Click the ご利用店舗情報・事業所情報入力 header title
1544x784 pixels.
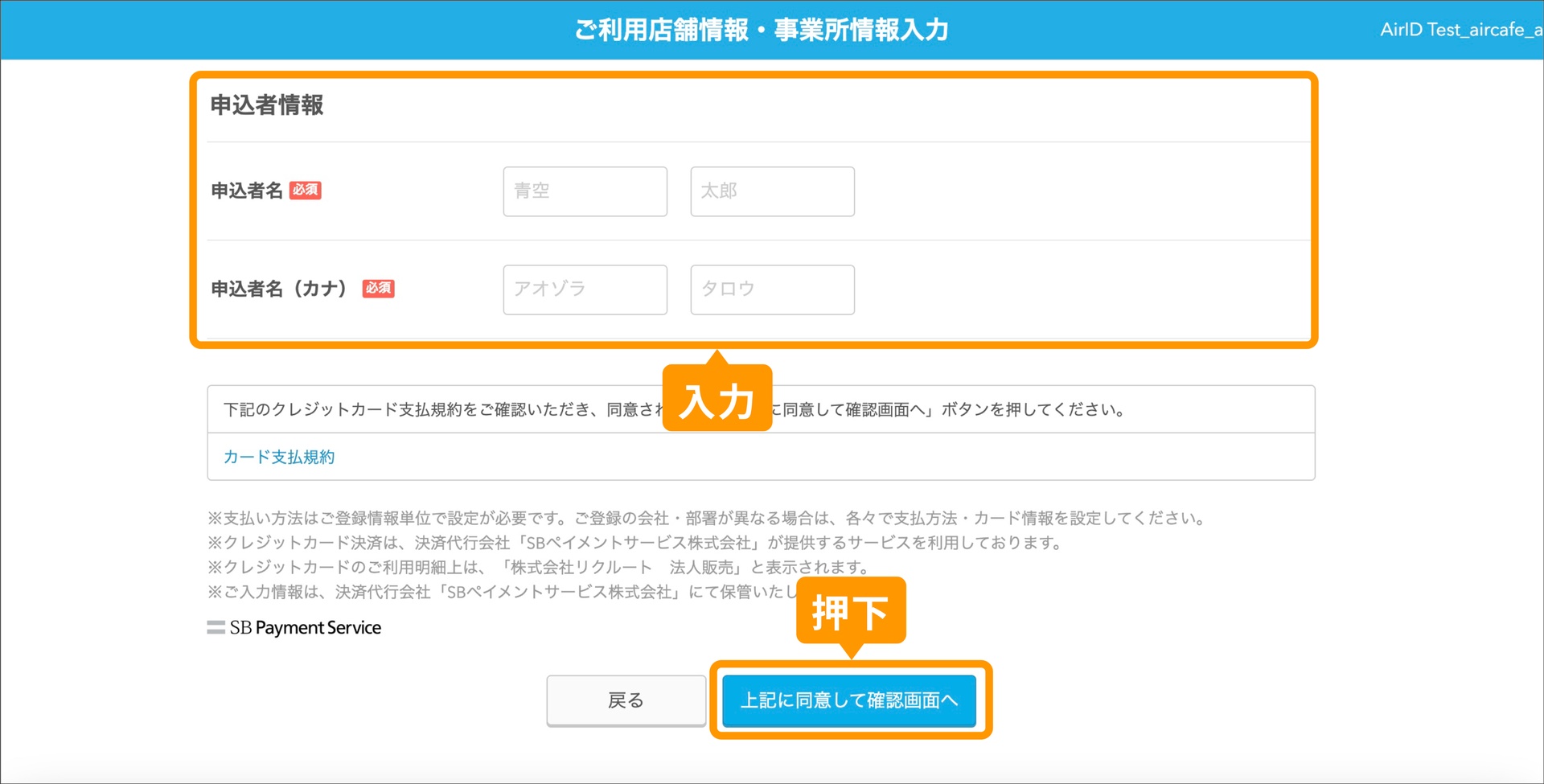coord(761,30)
